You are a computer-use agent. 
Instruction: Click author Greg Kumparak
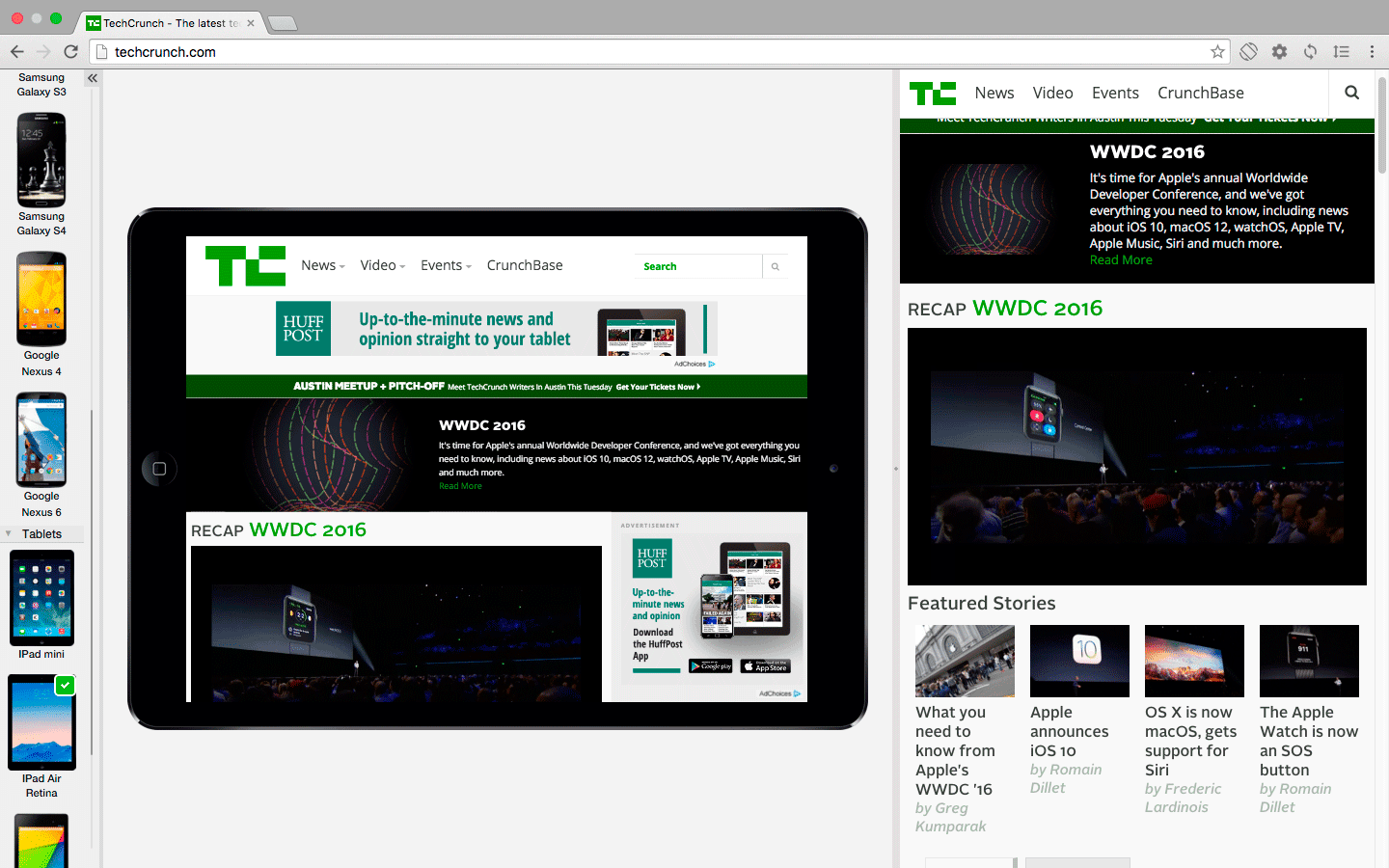pos(950,817)
